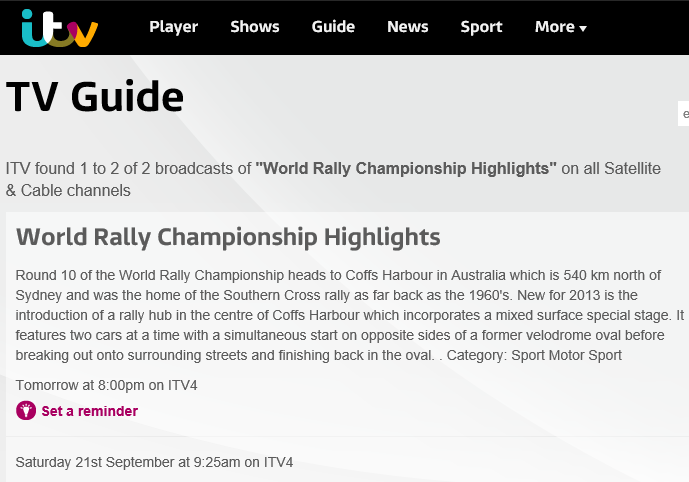The image size is (689, 482).
Task: Open the News page
Action: click(x=407, y=27)
